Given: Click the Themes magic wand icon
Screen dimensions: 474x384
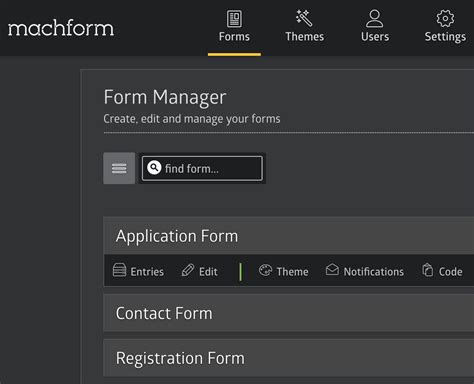Looking at the screenshot, I should [x=304, y=18].
